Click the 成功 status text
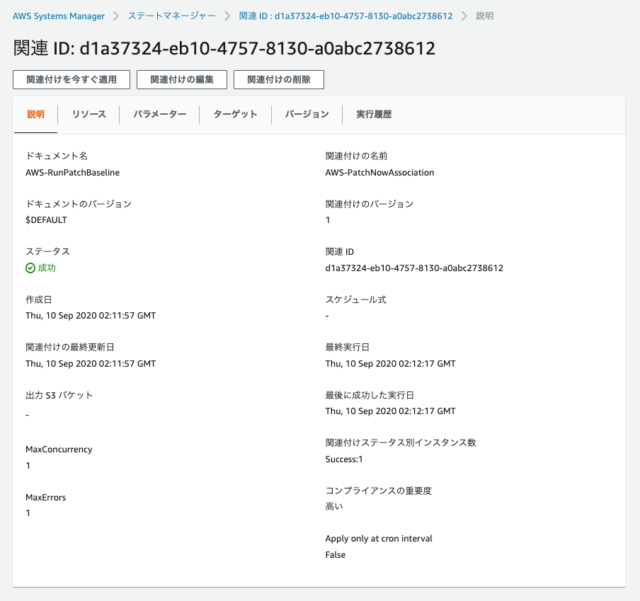 point(47,268)
